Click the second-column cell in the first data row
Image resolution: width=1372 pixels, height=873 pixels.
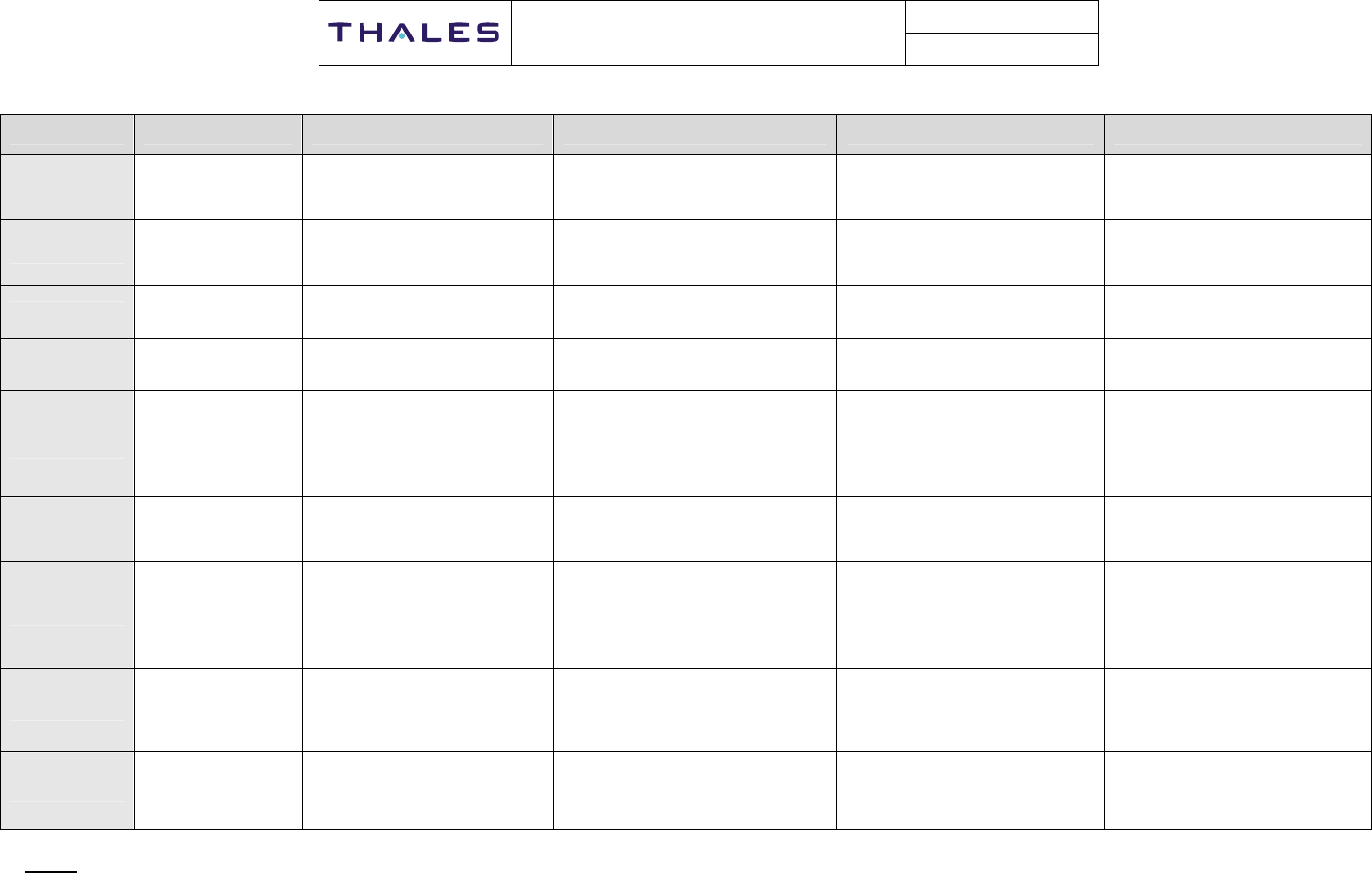tap(218, 186)
